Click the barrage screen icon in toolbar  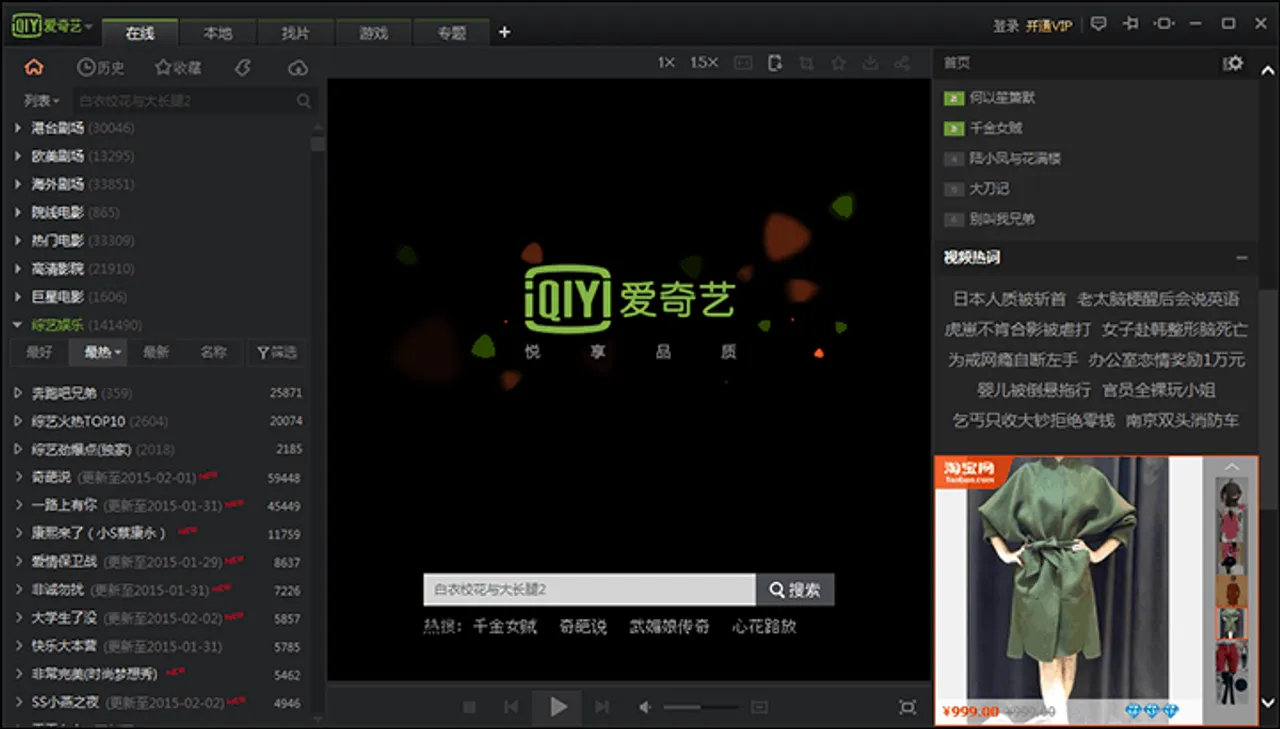tap(743, 63)
